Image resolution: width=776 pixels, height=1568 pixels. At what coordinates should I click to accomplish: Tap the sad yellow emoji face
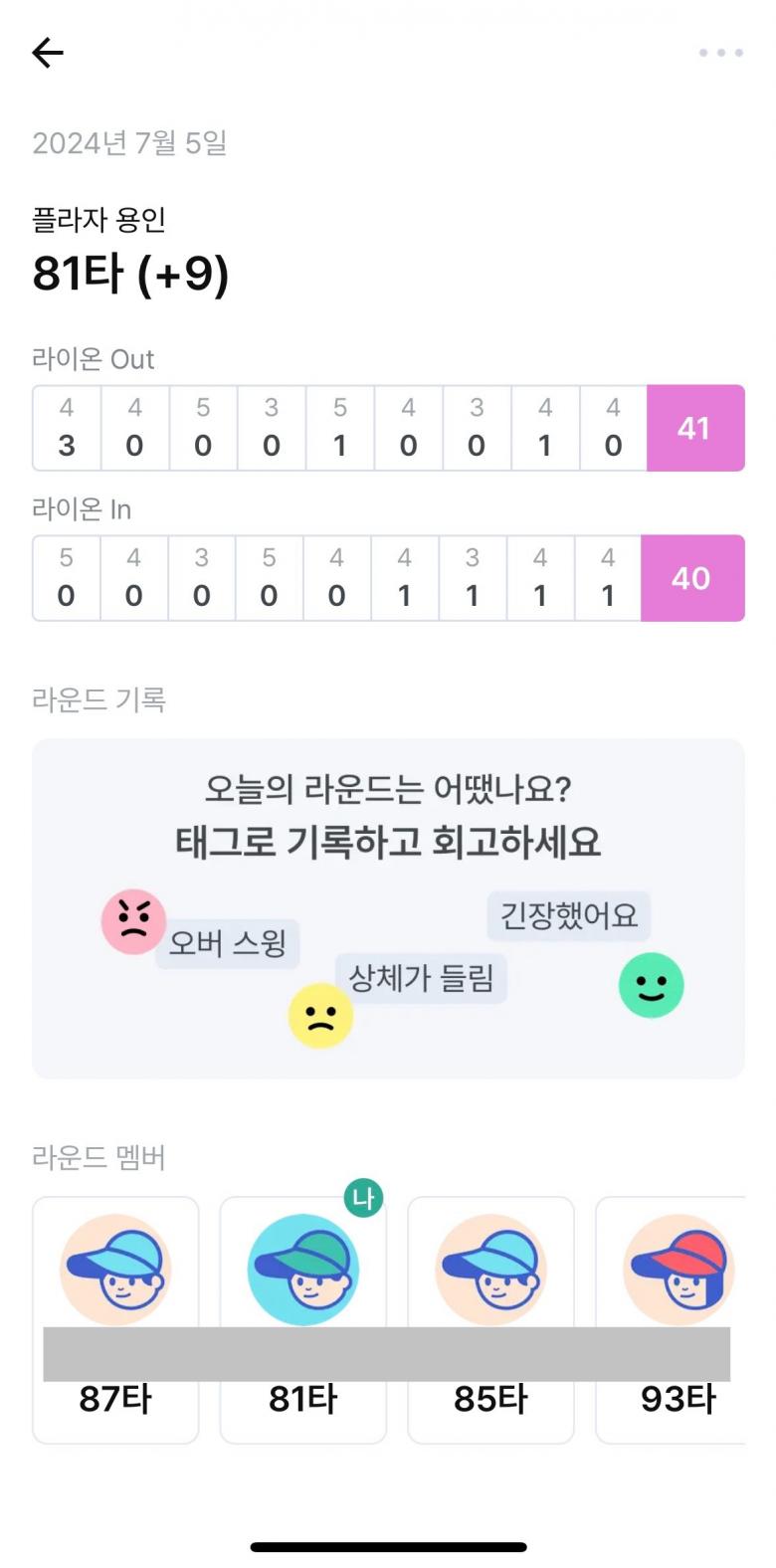(320, 1016)
